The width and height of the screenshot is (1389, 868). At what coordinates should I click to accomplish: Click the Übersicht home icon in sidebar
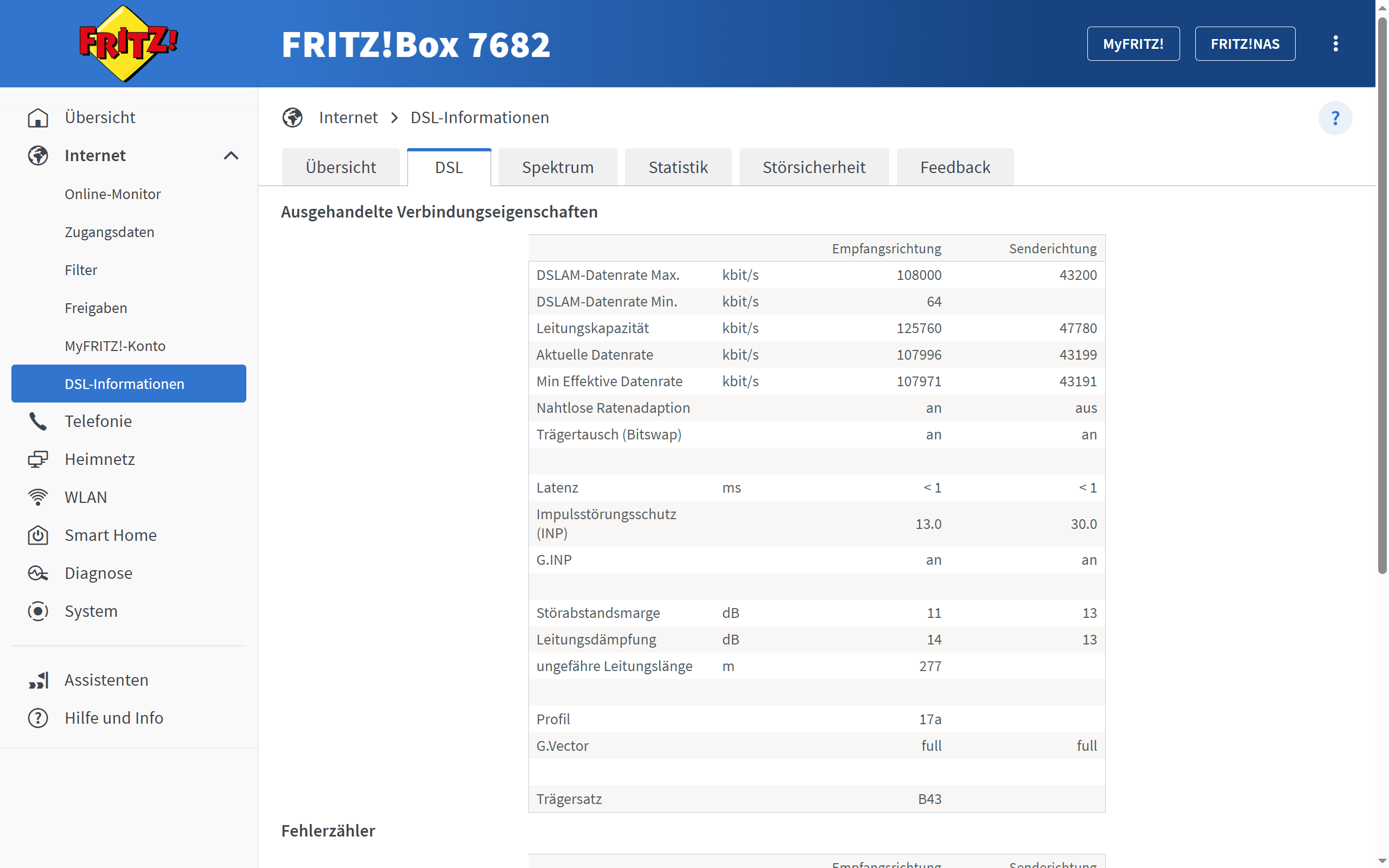[38, 118]
